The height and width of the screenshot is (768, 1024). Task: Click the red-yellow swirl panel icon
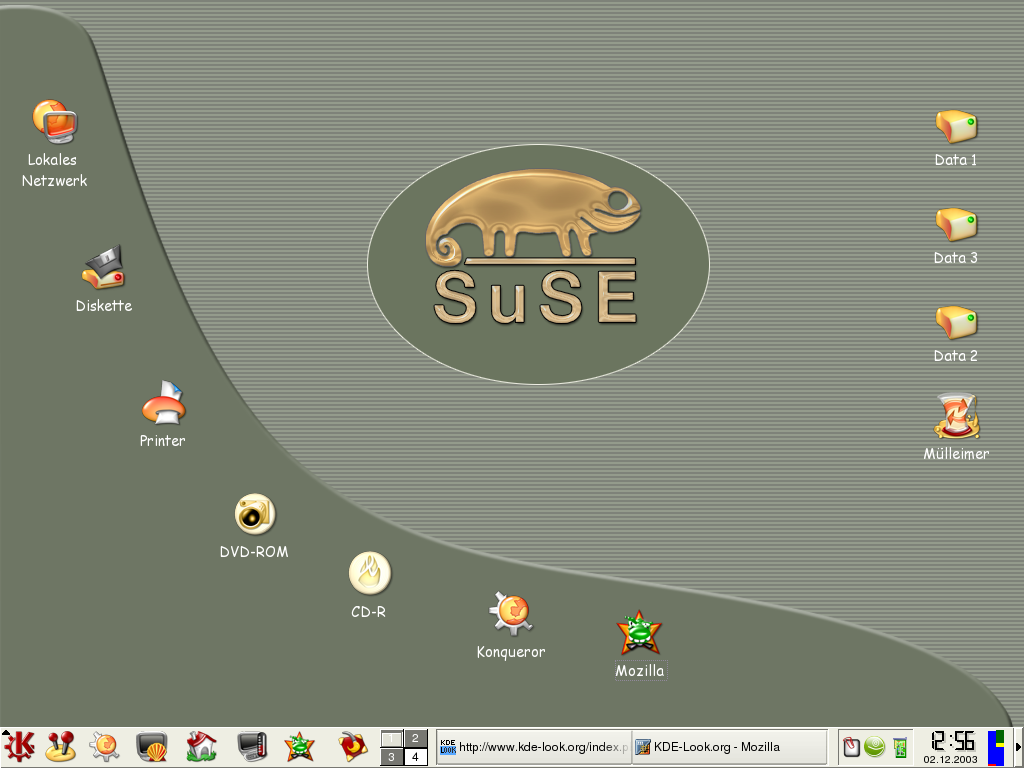(x=353, y=746)
